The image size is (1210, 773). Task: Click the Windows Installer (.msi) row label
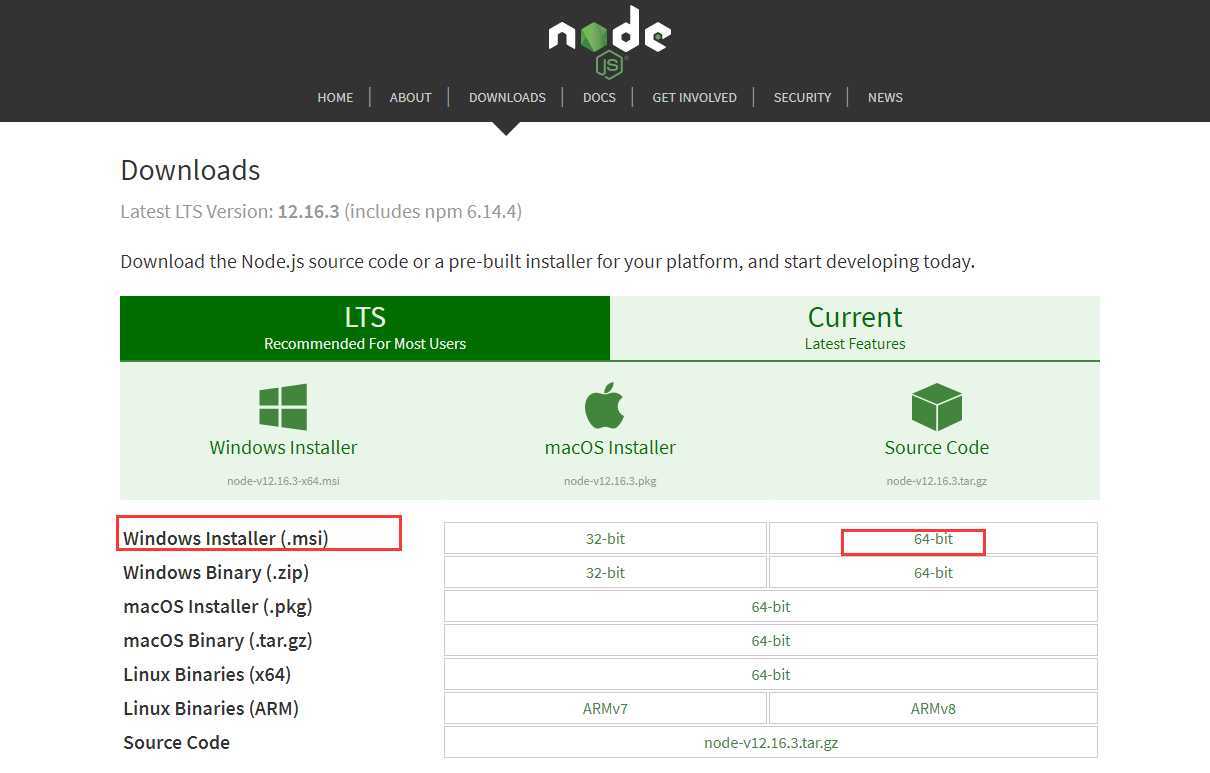(x=226, y=538)
